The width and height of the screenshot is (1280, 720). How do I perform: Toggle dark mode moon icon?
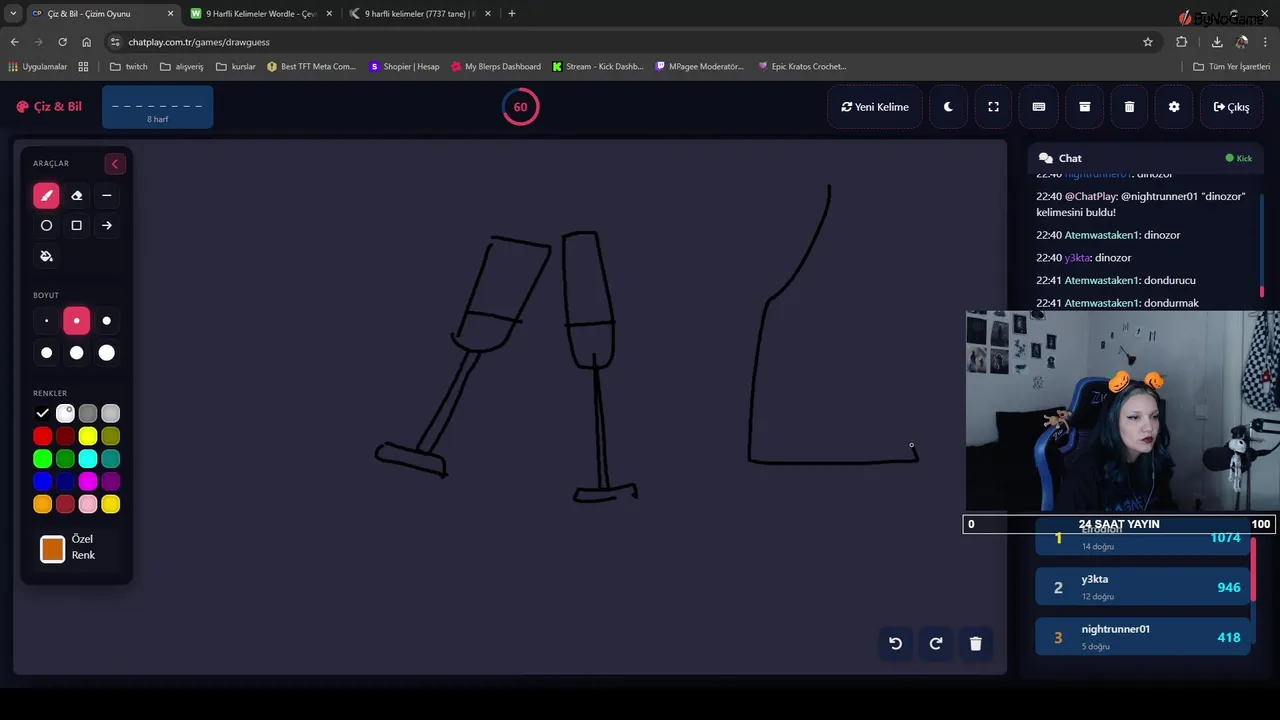coord(948,107)
